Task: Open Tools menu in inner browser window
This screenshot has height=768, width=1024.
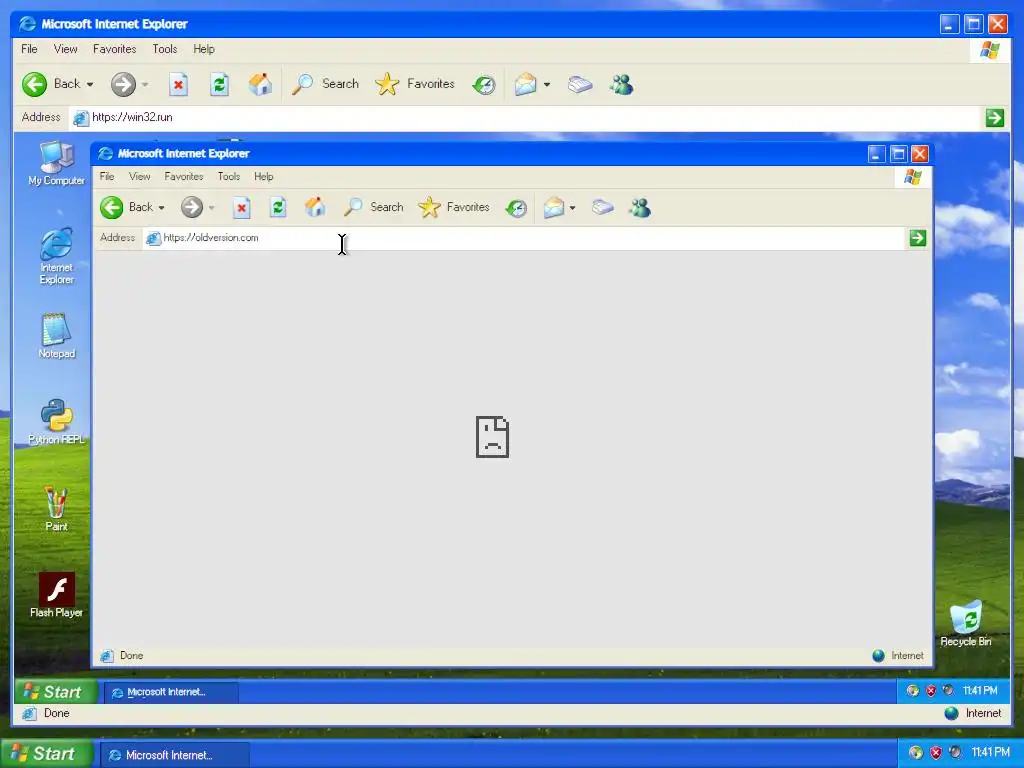Action: point(229,176)
